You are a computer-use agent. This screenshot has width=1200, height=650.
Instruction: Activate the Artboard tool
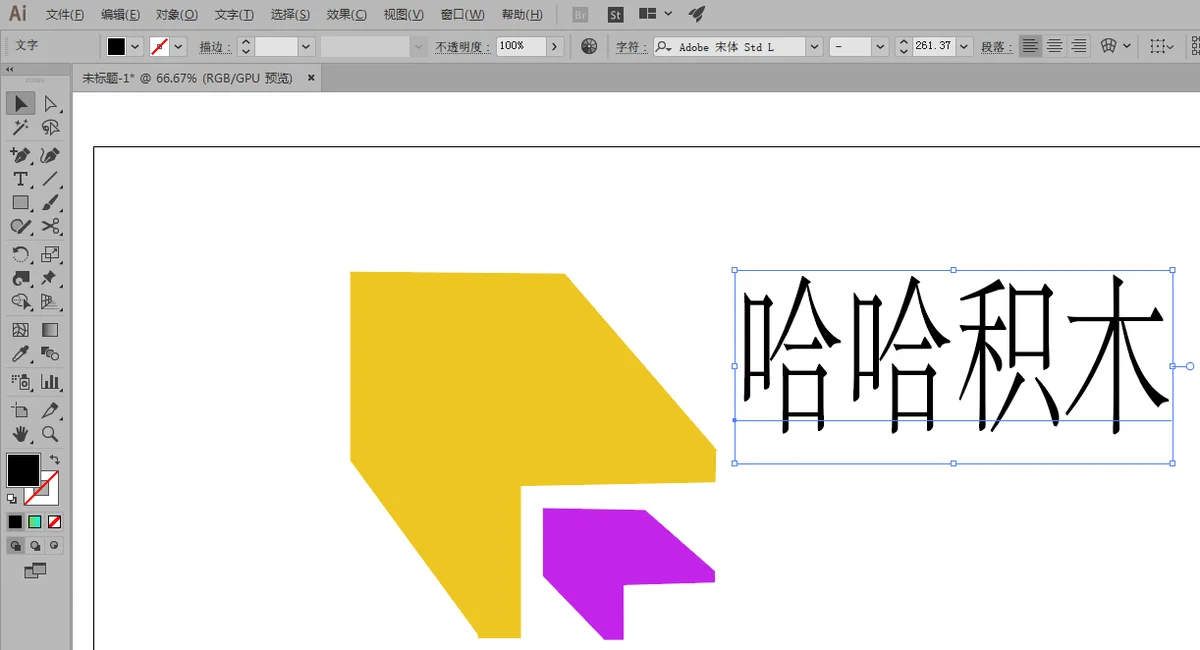[x=21, y=410]
